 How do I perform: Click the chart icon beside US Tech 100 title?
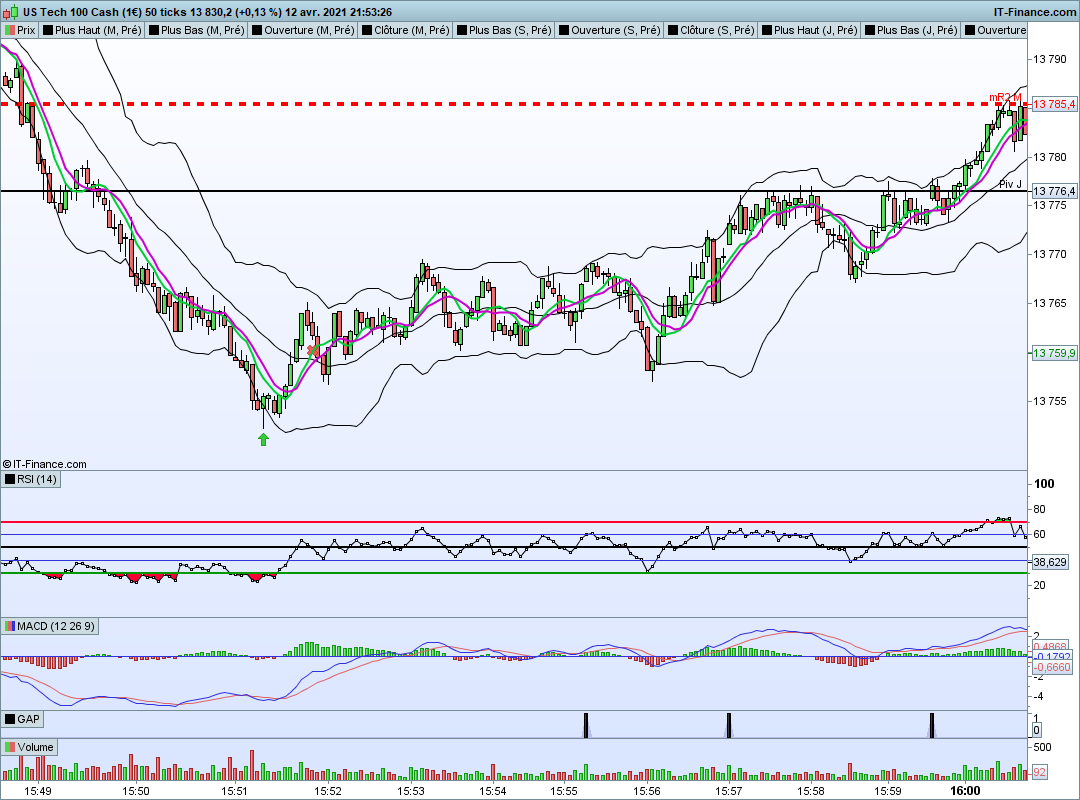[x=12, y=12]
